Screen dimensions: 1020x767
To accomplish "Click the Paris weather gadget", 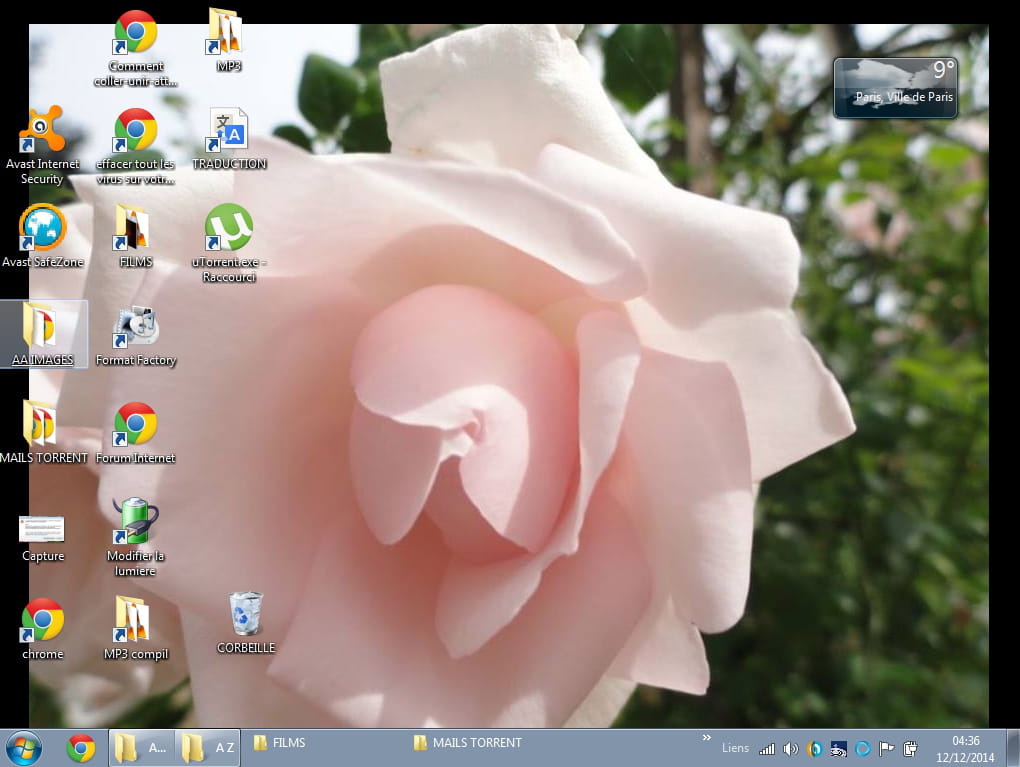I will 895,87.
